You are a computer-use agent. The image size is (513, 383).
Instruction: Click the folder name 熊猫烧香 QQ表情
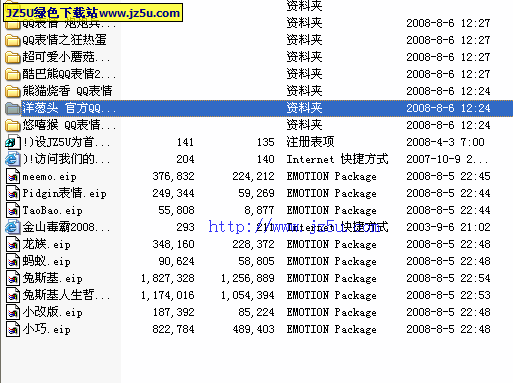coord(67,91)
